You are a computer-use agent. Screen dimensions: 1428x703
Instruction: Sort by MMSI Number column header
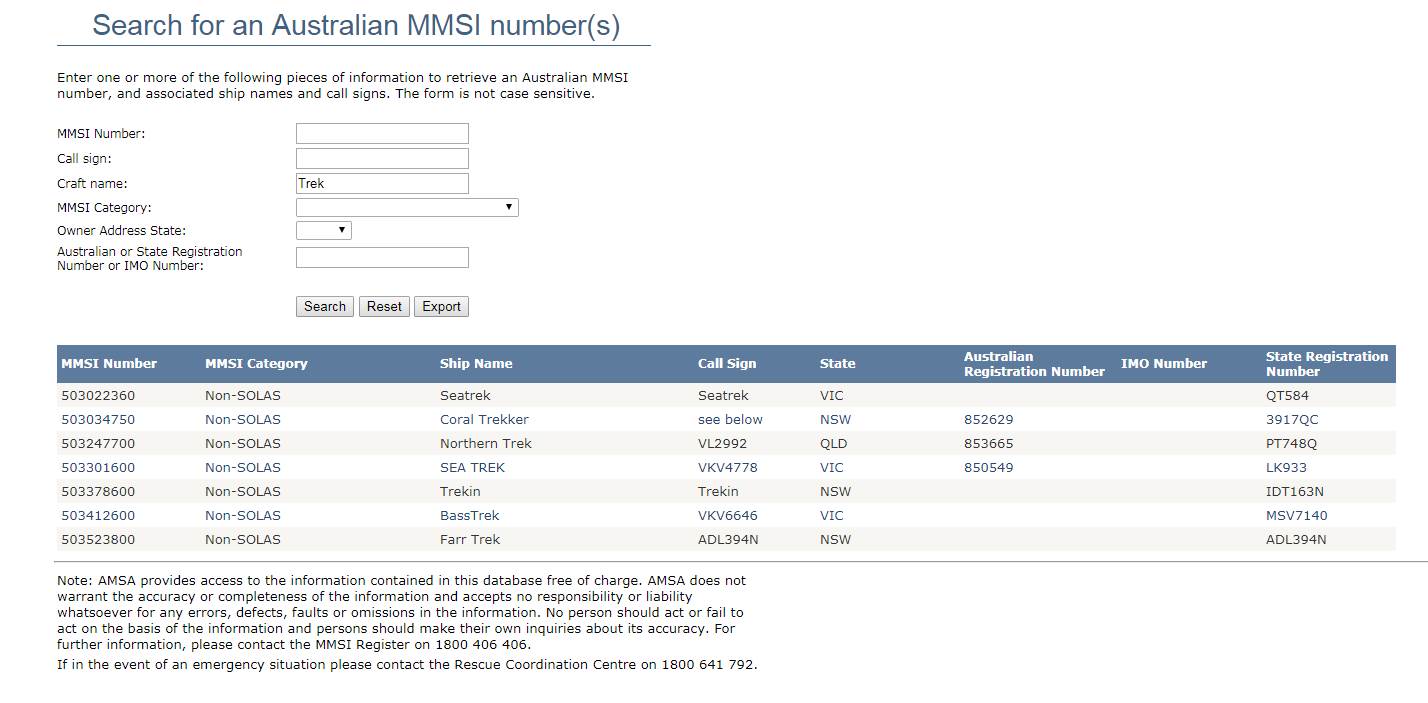[109, 364]
